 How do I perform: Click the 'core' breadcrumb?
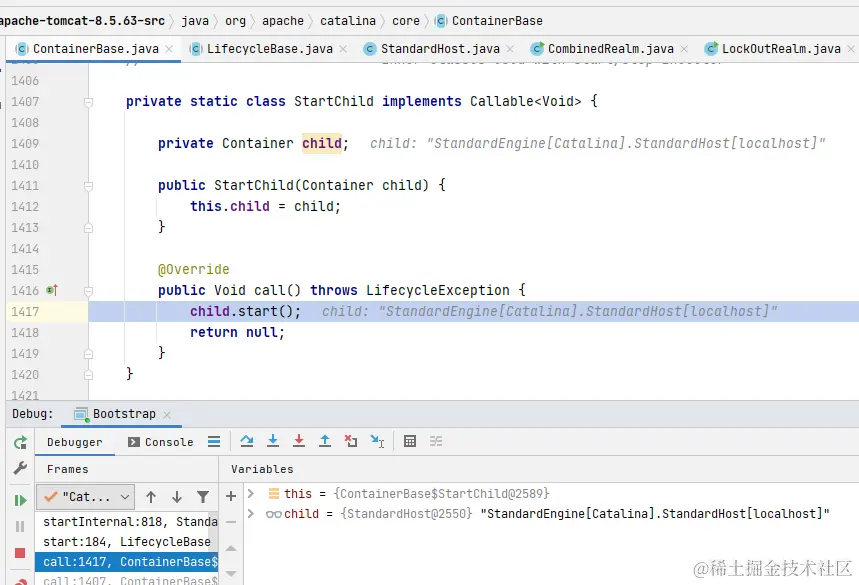pos(406,21)
